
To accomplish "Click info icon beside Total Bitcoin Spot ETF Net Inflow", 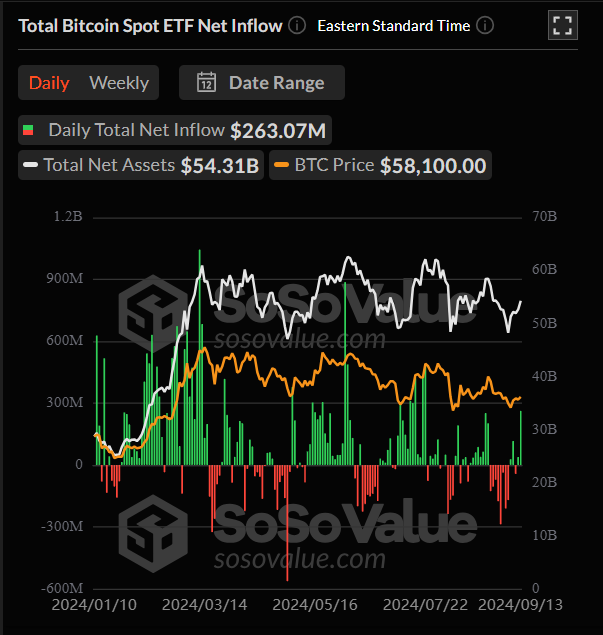I will click(x=297, y=26).
